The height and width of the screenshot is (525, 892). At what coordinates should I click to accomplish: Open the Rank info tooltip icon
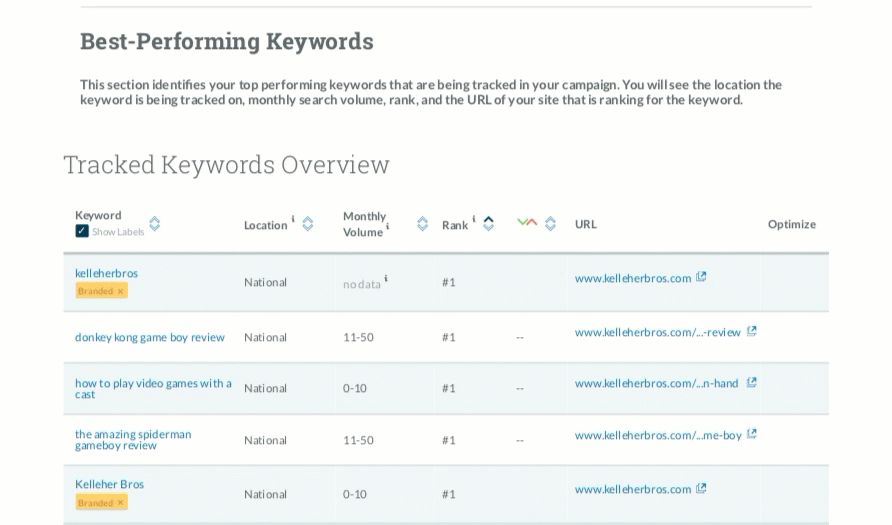click(x=474, y=218)
